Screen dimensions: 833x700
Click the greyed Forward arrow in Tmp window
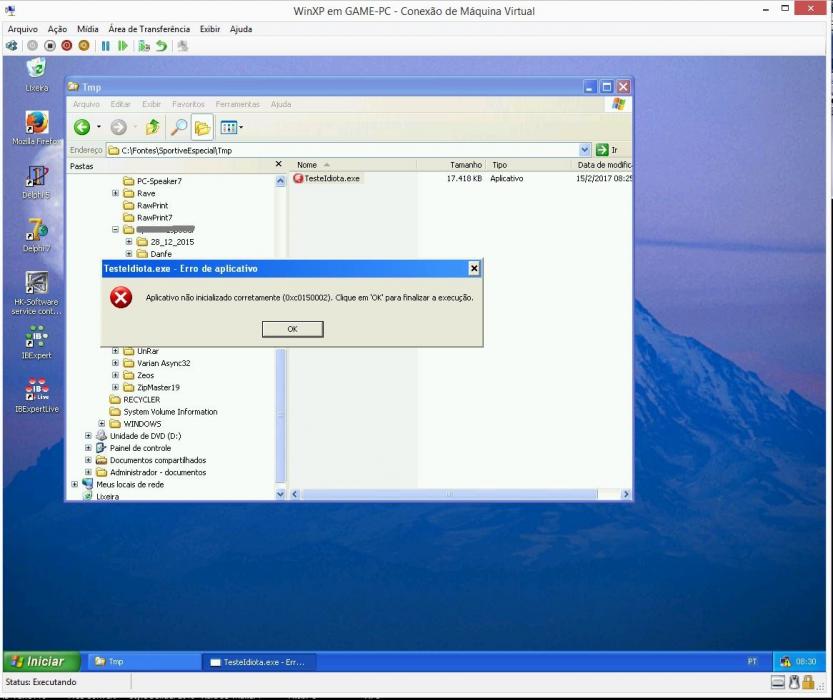click(x=118, y=127)
